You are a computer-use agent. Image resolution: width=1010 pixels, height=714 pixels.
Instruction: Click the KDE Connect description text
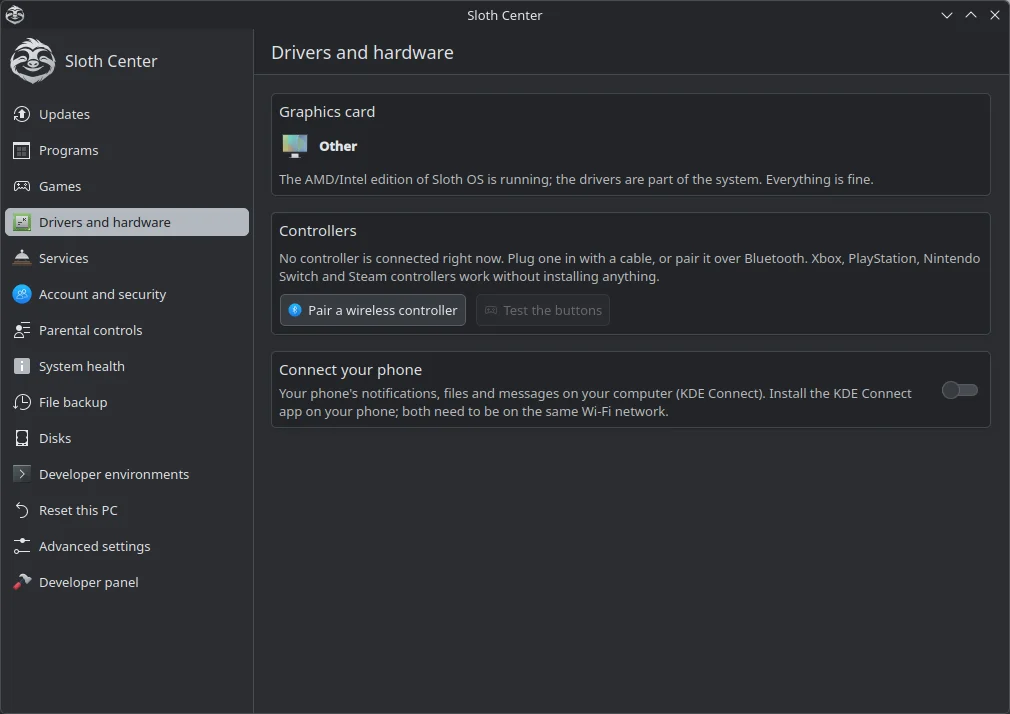(595, 402)
